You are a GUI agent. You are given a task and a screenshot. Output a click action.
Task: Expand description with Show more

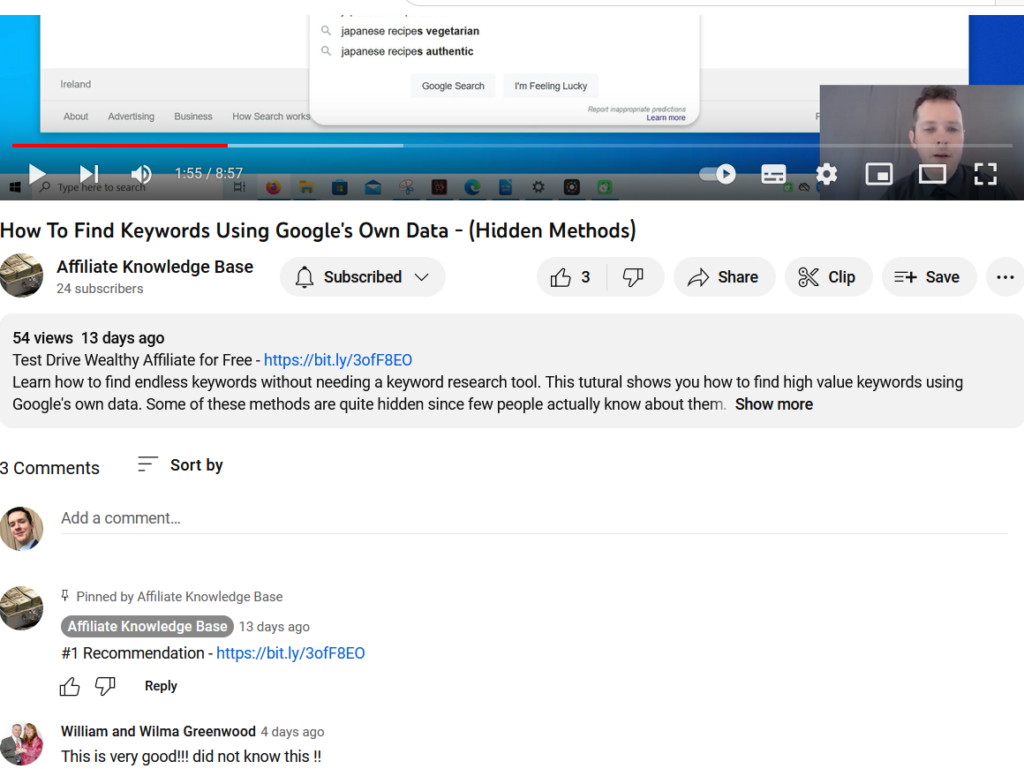pyautogui.click(x=774, y=405)
